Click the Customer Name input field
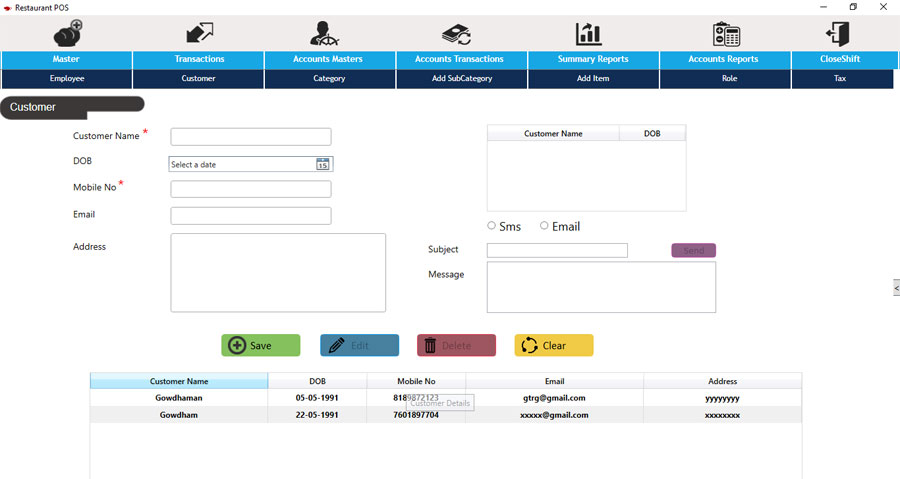The width and height of the screenshot is (900, 479). [x=250, y=137]
